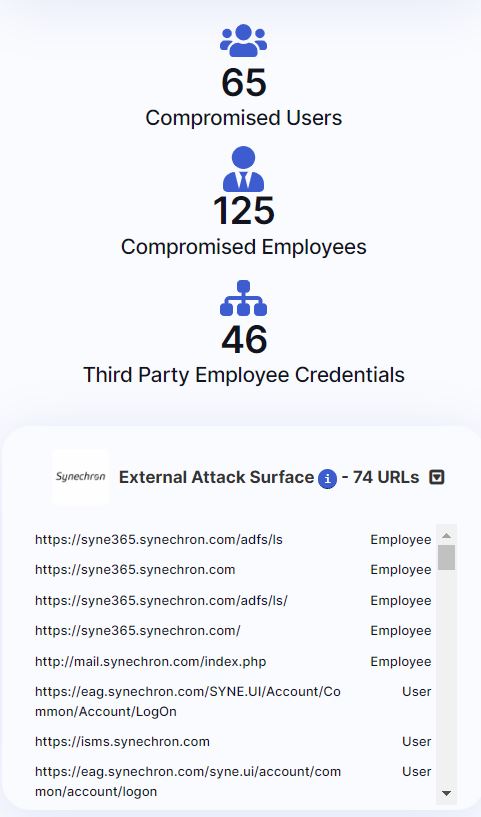Open https://syne365.synechron.com/adfs/ls/ with trailing slash
Viewport: 481px width, 817px height.
pos(162,600)
